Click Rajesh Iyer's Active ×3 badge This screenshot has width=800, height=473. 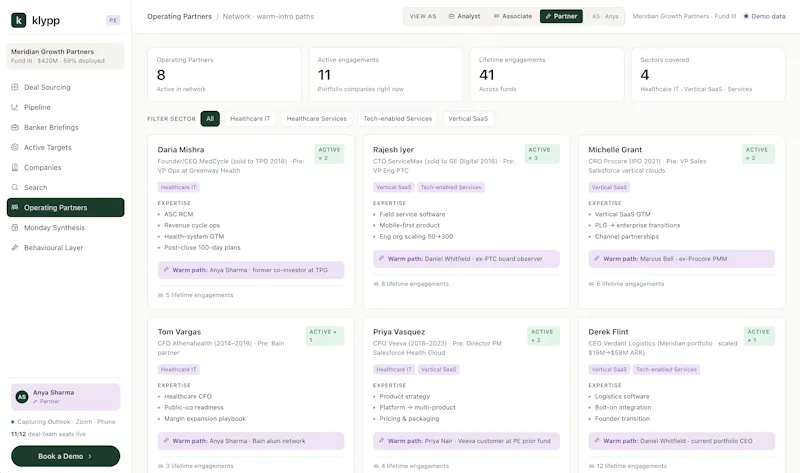pyautogui.click(x=542, y=154)
